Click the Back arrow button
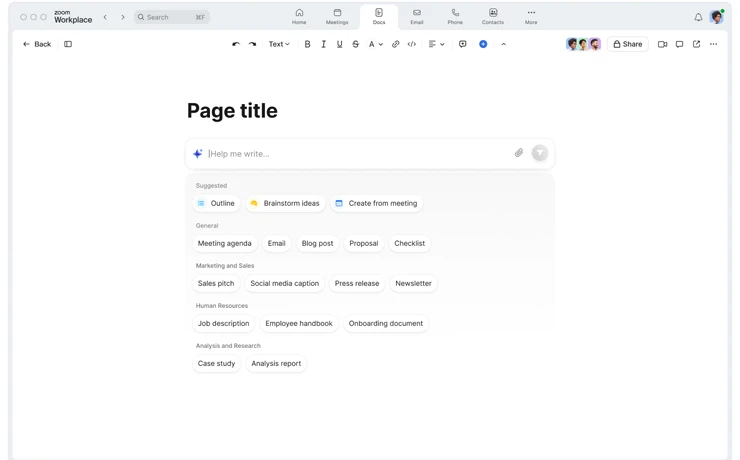 [x=36, y=44]
